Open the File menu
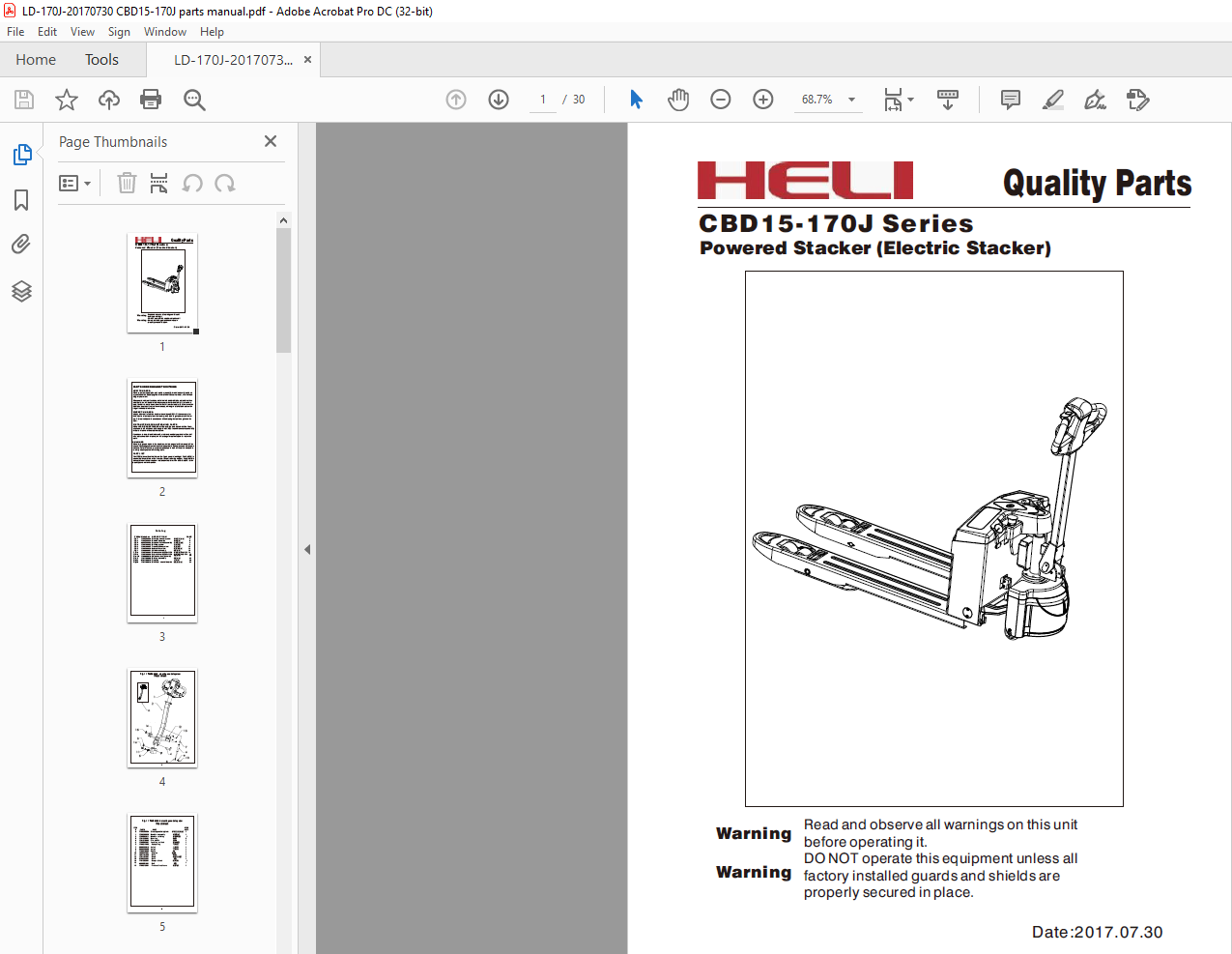This screenshot has height=954, width=1232. point(15,32)
